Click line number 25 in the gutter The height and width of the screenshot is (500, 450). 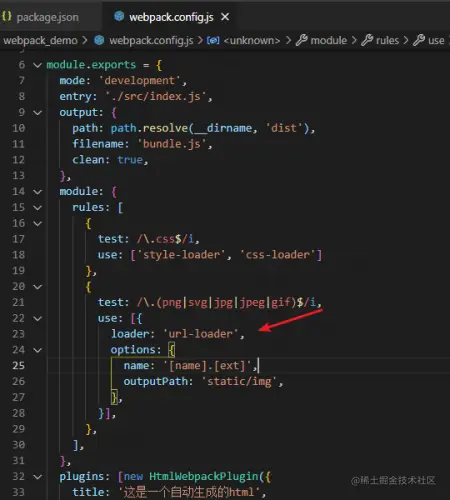coord(19,366)
